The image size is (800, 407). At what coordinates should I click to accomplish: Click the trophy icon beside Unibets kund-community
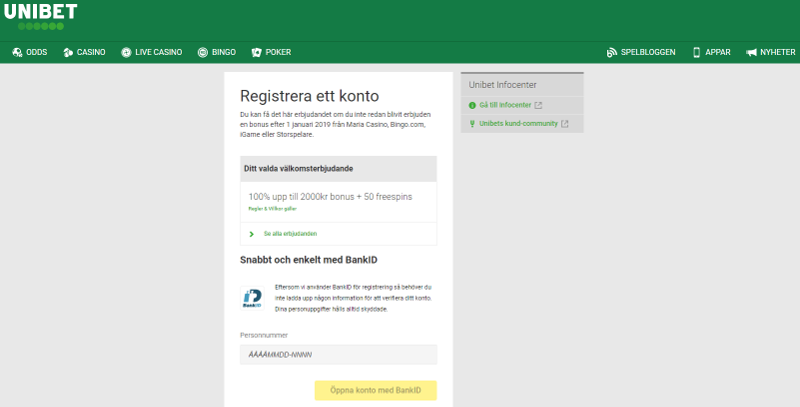coord(472,123)
